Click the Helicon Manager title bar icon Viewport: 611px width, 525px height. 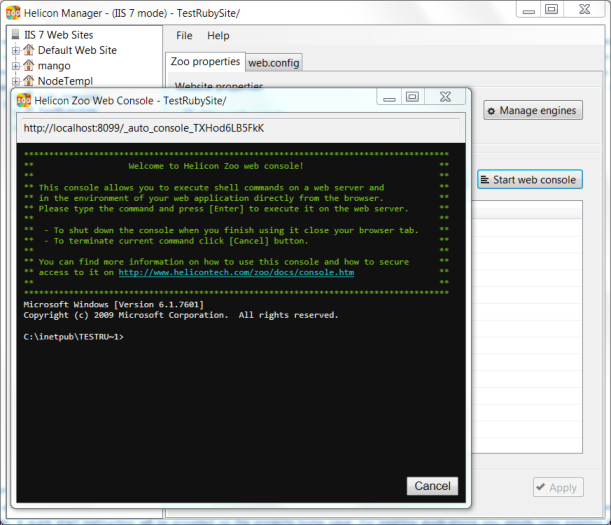12,9
